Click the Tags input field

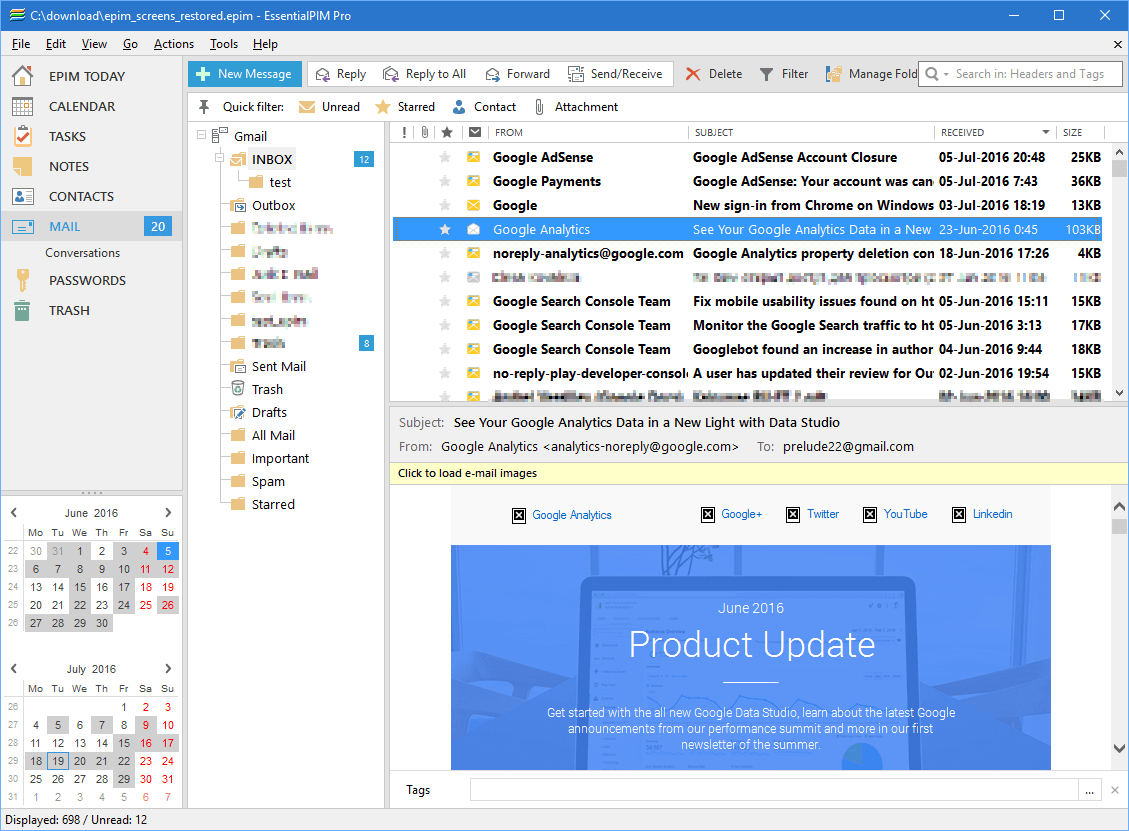[x=774, y=790]
